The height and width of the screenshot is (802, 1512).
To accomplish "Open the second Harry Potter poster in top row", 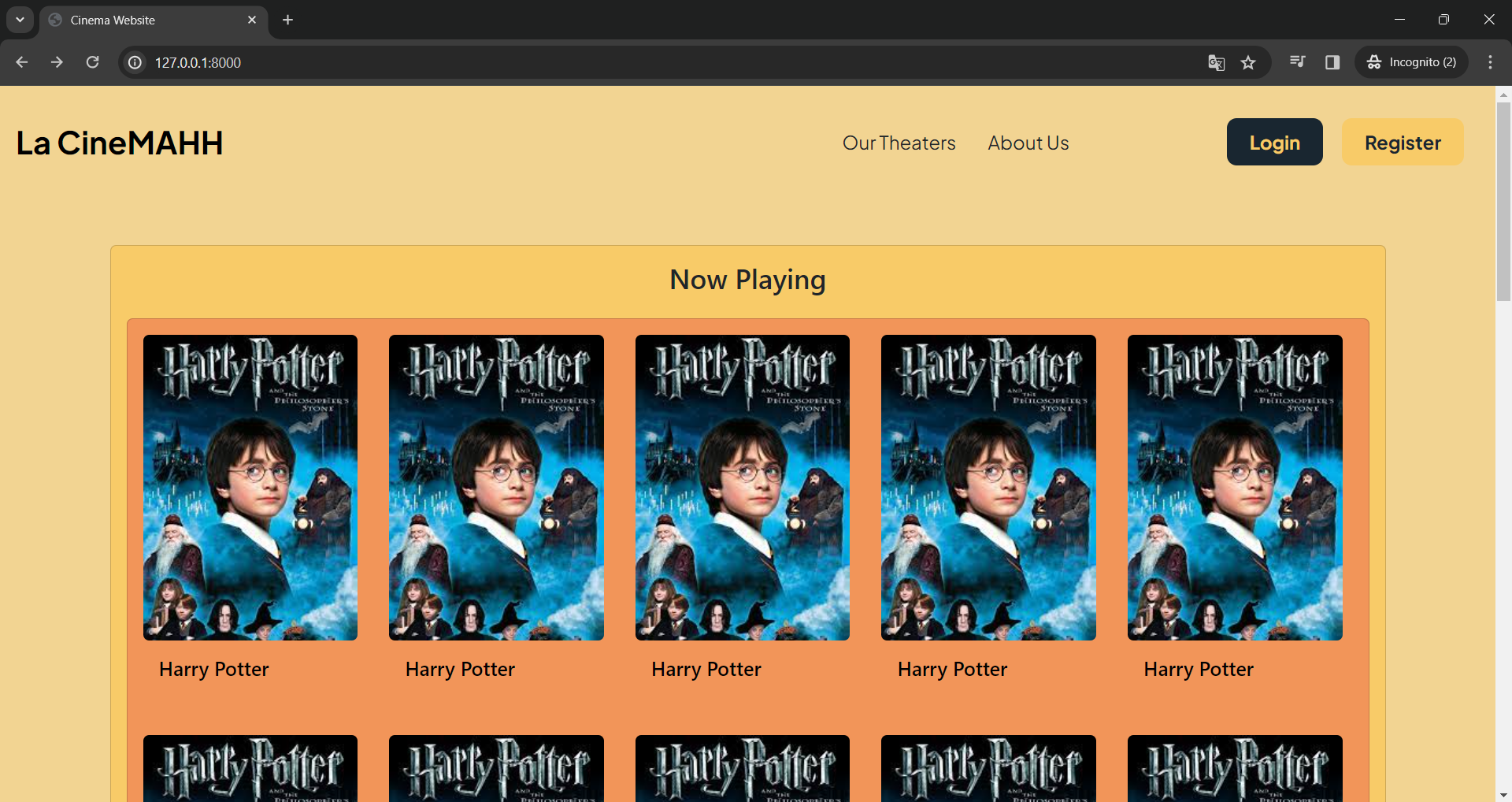I will point(496,488).
